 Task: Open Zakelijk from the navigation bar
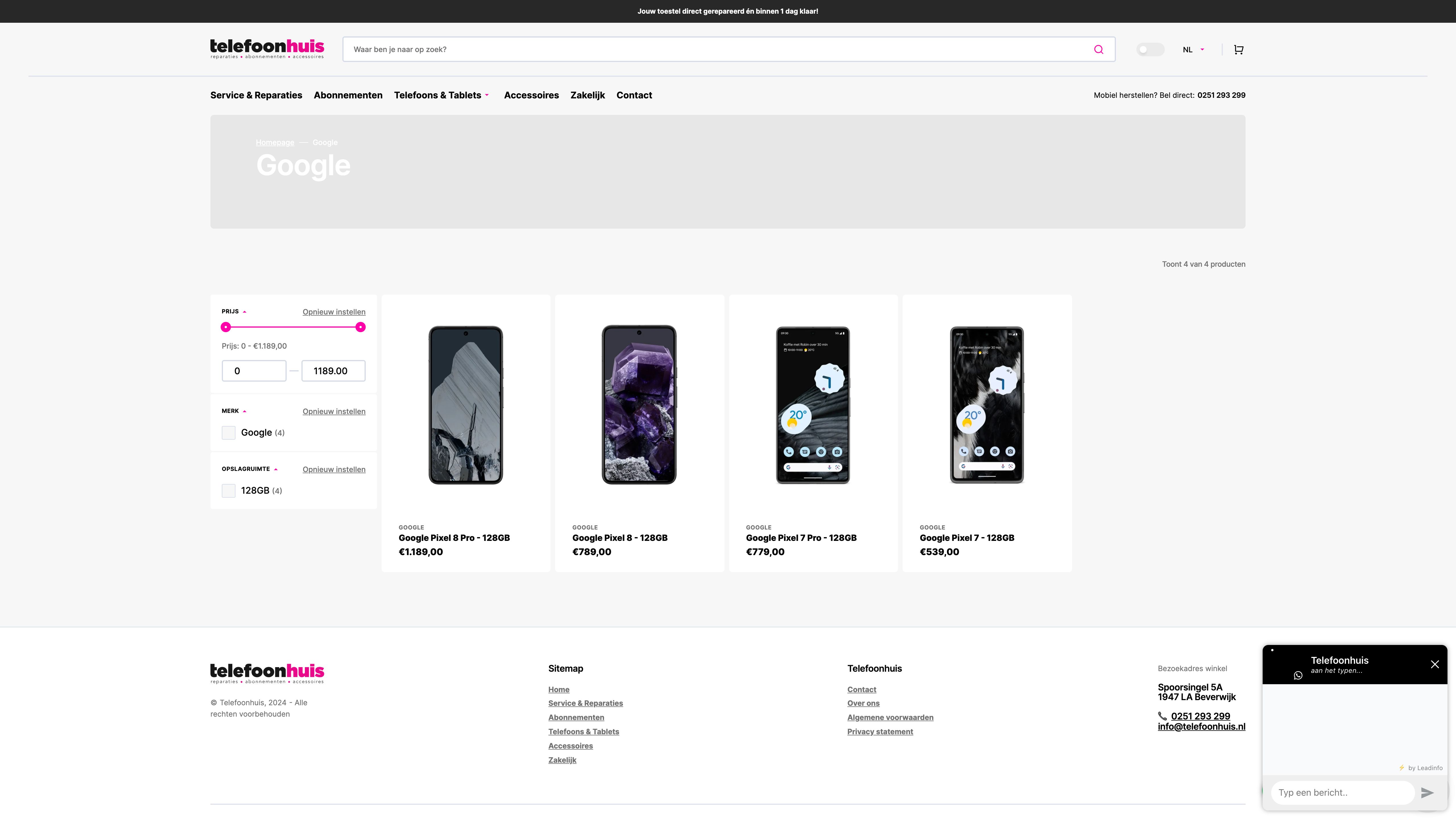click(587, 95)
